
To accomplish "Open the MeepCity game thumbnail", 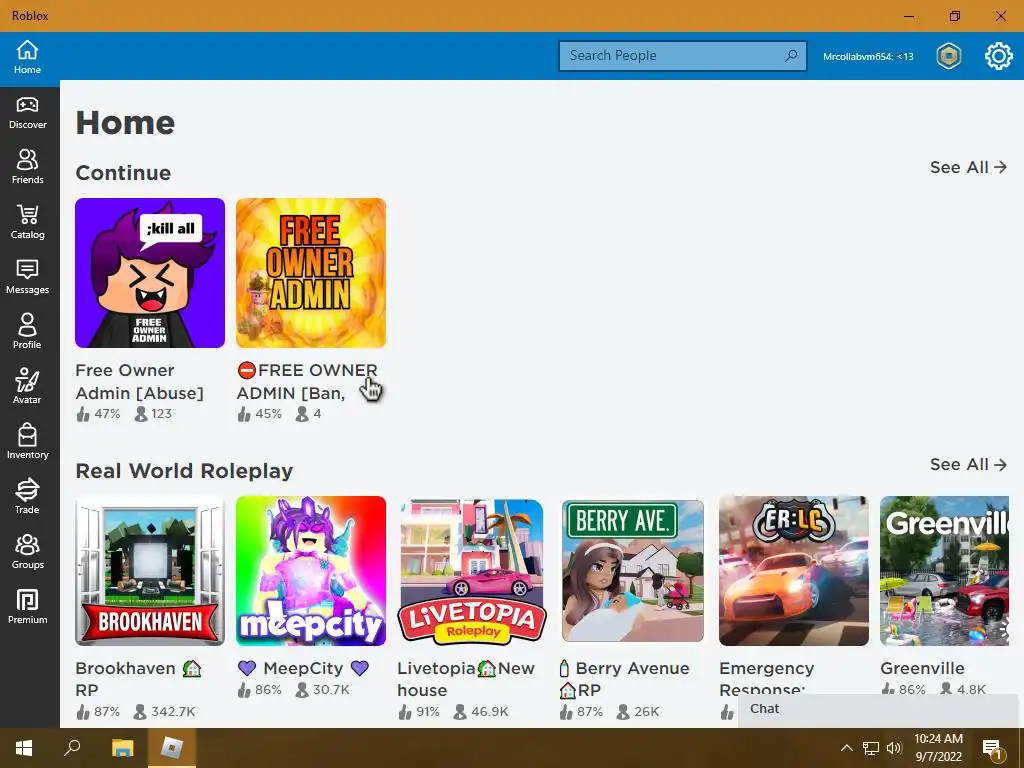I will 311,571.
